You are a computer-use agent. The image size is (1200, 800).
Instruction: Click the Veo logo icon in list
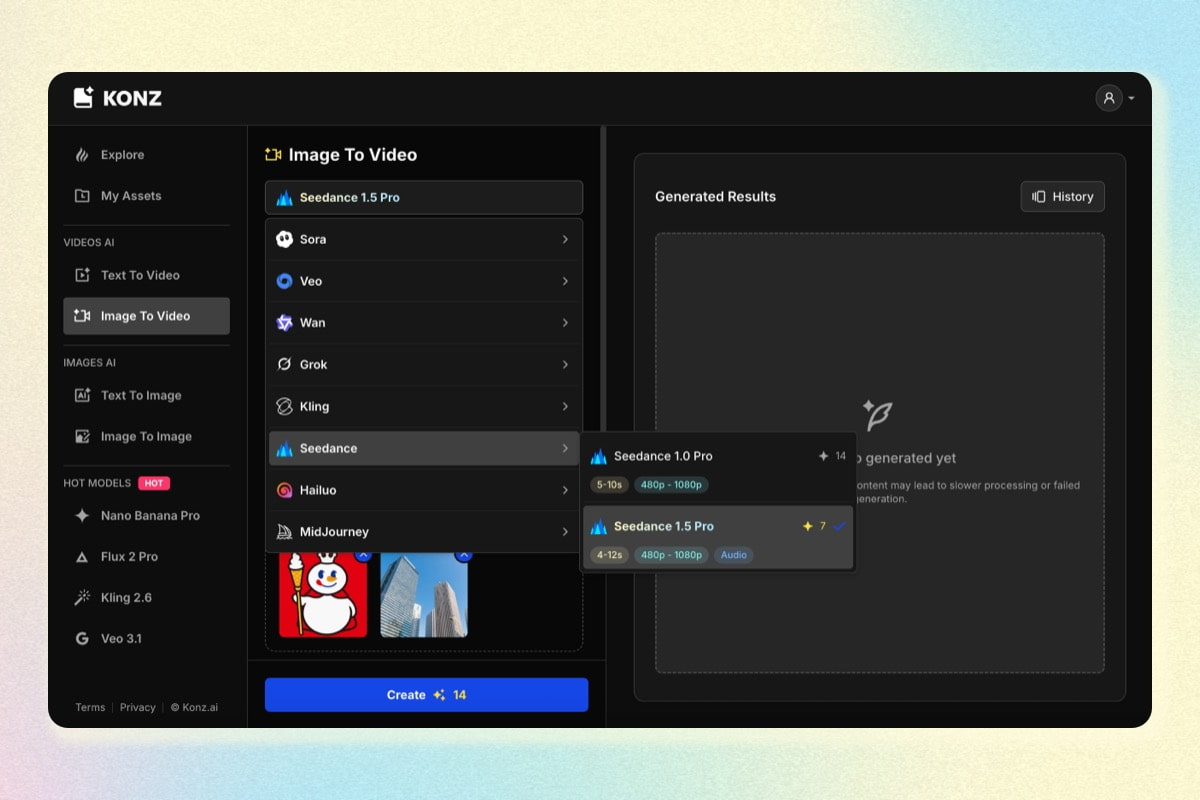point(284,281)
